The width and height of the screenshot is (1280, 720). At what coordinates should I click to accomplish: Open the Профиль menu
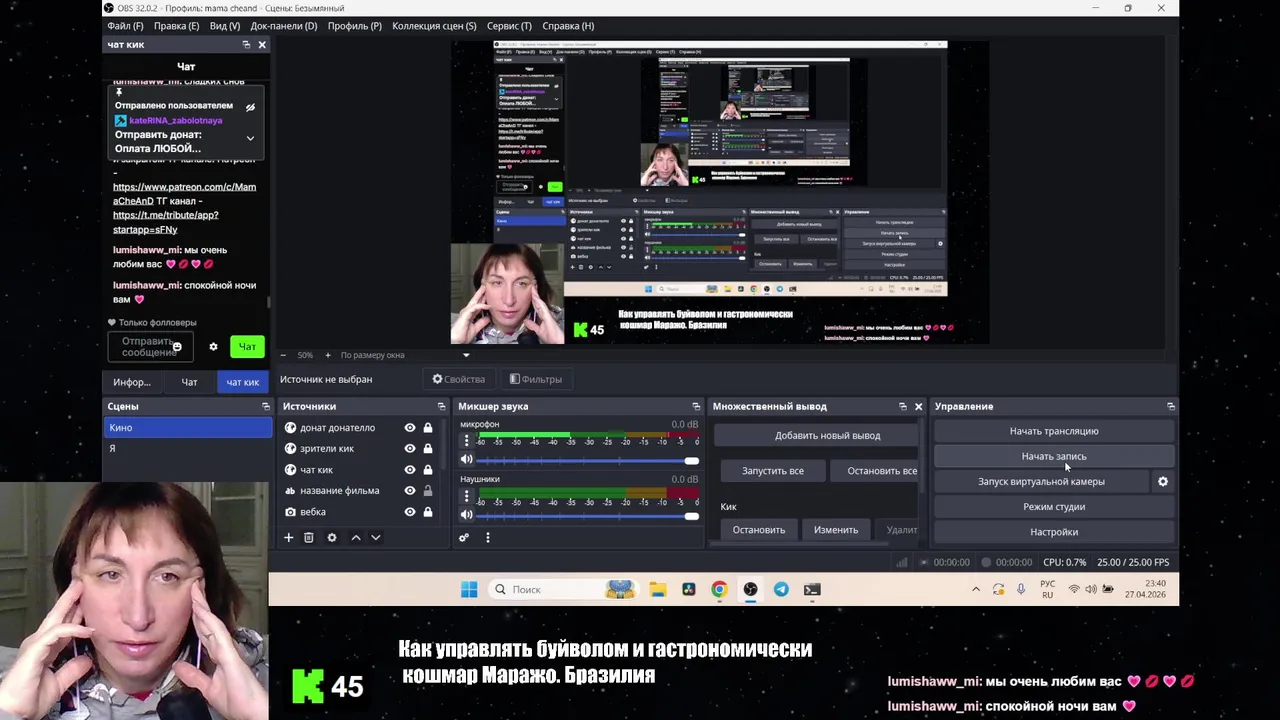355,25
